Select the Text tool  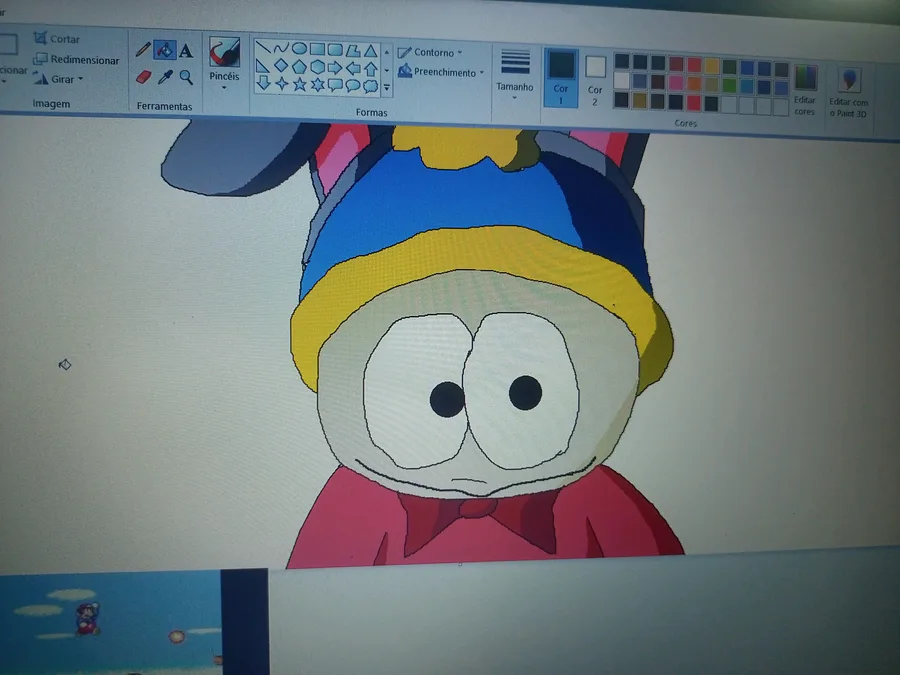click(186, 51)
